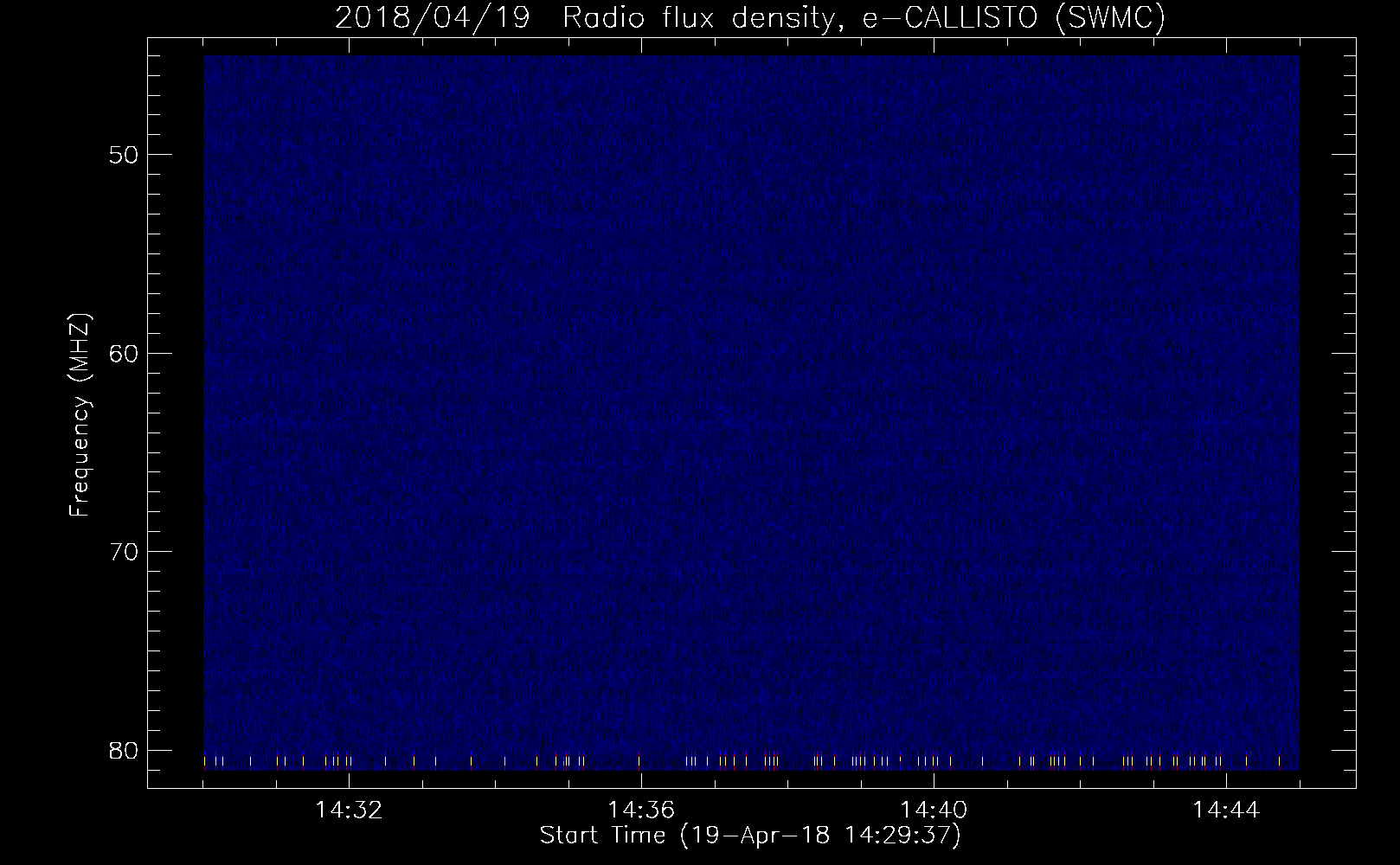The width and height of the screenshot is (1400, 865).
Task: Select the 14:40 time tick label
Action: (934, 811)
